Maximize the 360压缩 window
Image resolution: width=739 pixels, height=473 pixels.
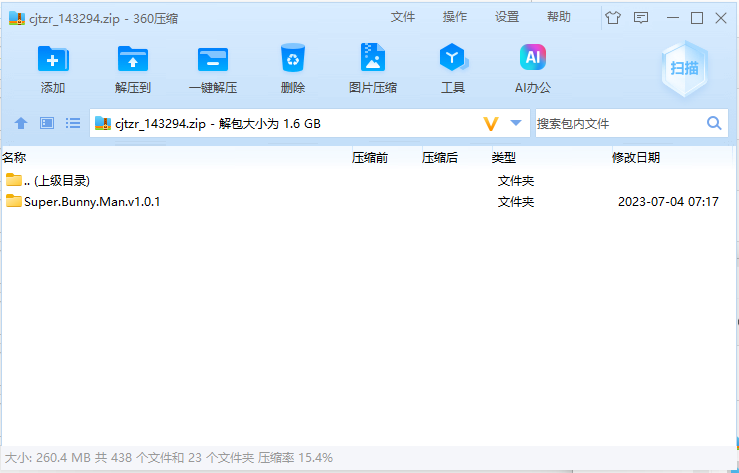(x=697, y=18)
